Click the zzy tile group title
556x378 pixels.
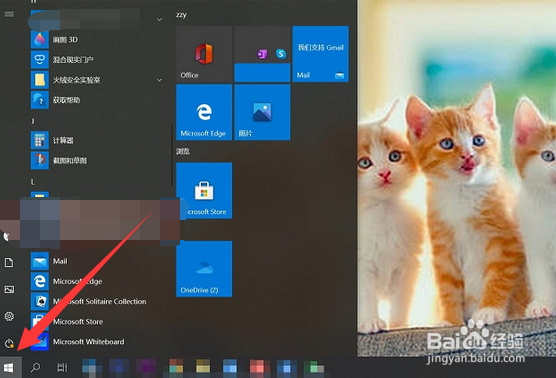(x=181, y=15)
